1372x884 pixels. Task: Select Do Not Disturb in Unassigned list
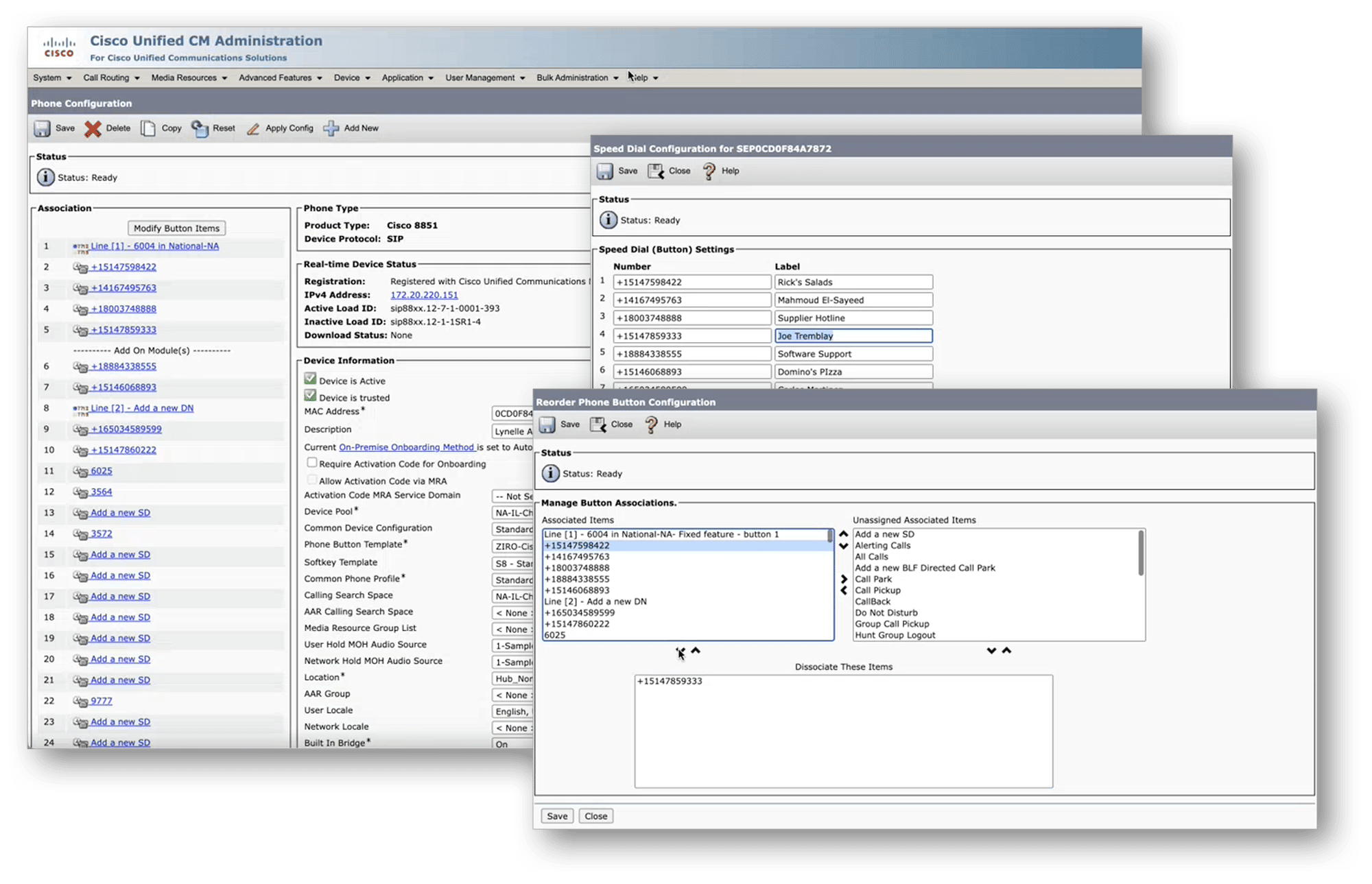995,612
